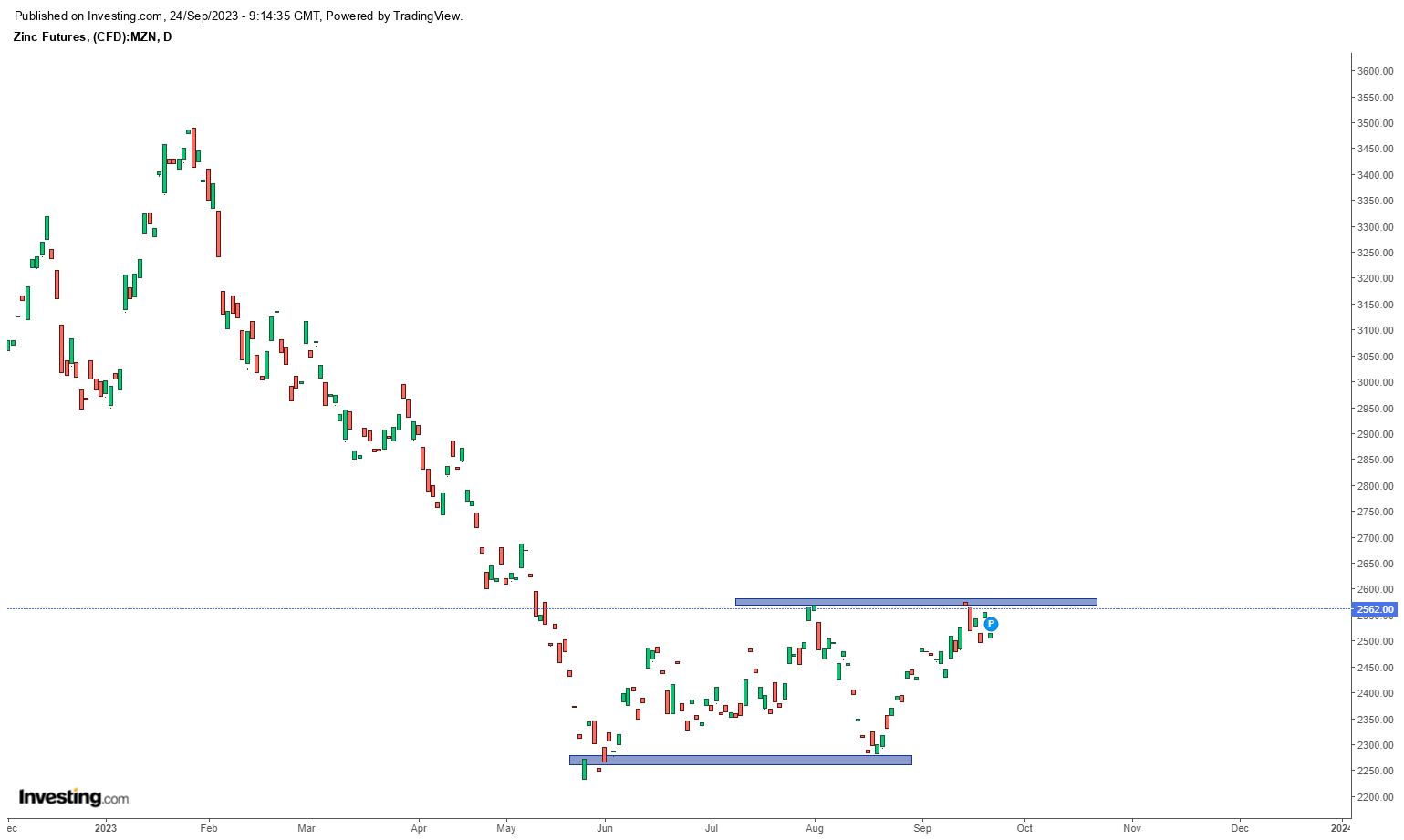Click the Oct label on time axis
1404x840 pixels.
point(1024,828)
